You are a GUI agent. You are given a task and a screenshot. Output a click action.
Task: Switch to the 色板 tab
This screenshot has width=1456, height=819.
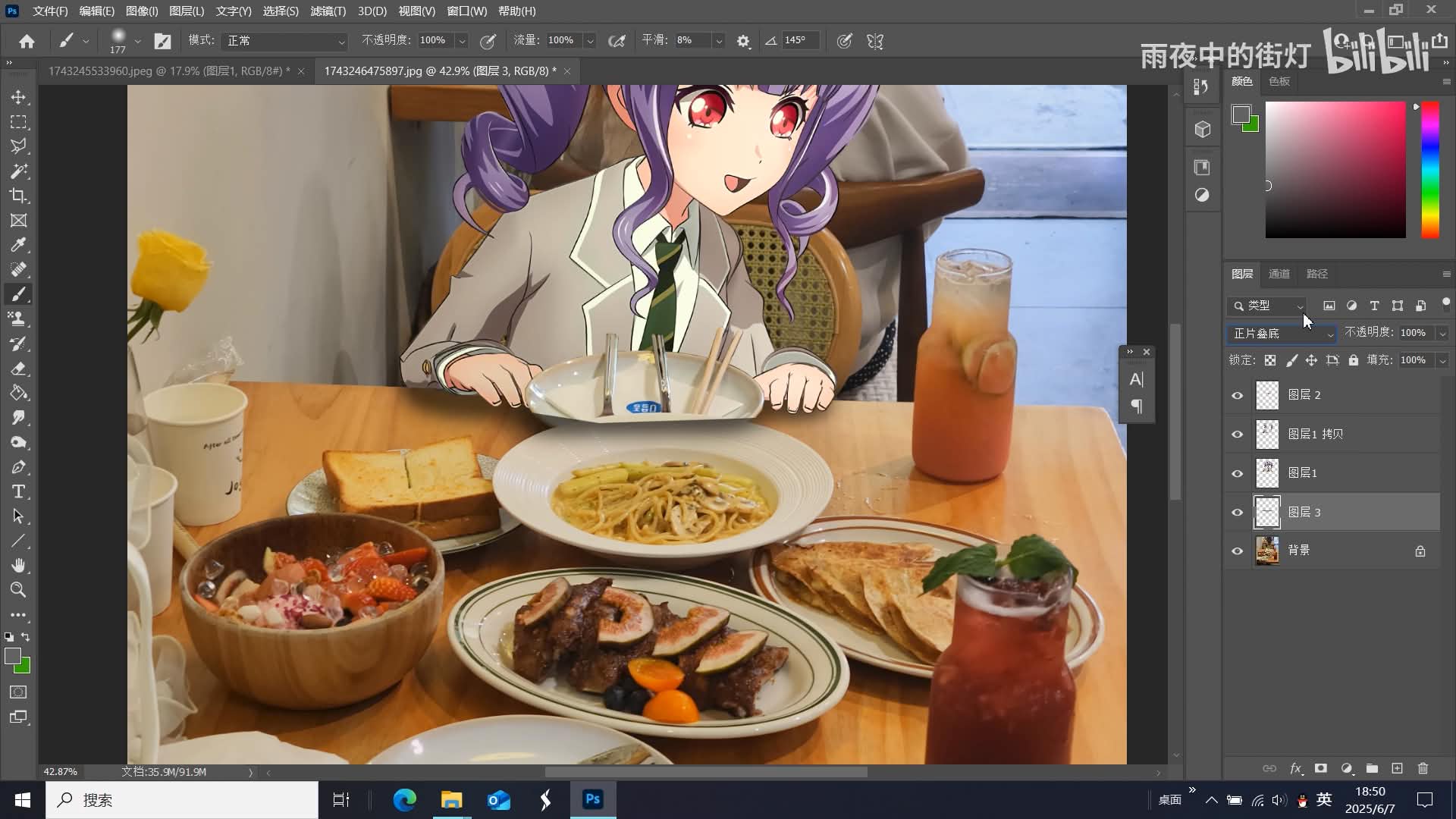click(x=1279, y=81)
